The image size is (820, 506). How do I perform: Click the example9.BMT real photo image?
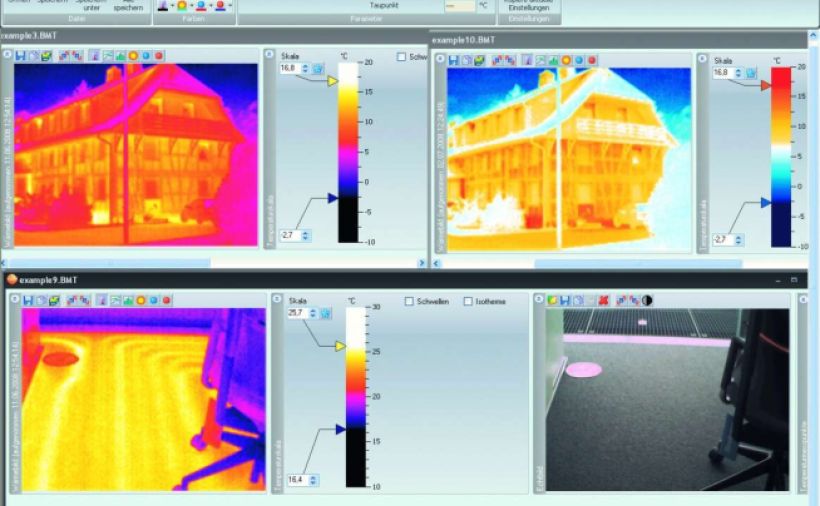coord(667,399)
